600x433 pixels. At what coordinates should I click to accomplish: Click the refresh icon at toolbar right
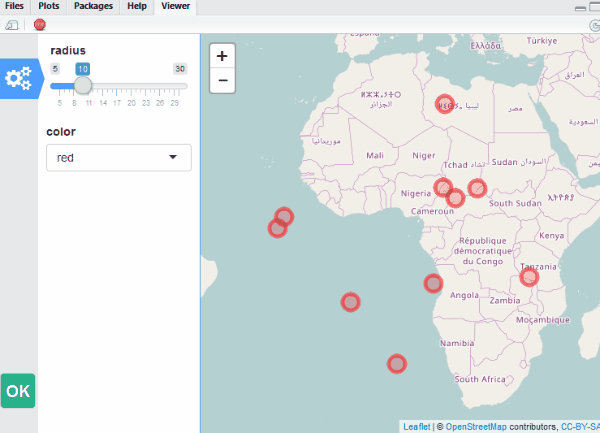tap(595, 23)
